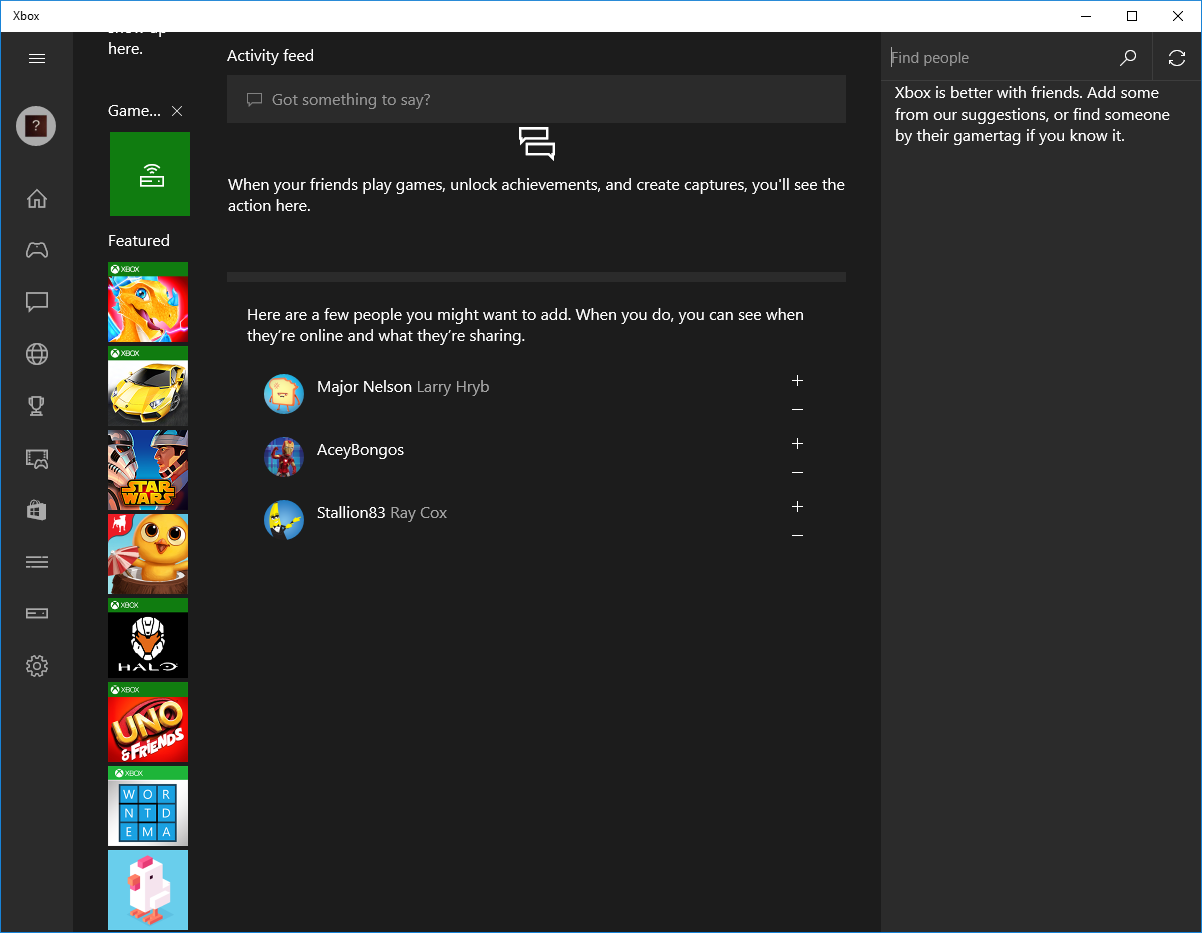Remove the AceyBongos suggestion
1202x933 pixels.
point(797,473)
